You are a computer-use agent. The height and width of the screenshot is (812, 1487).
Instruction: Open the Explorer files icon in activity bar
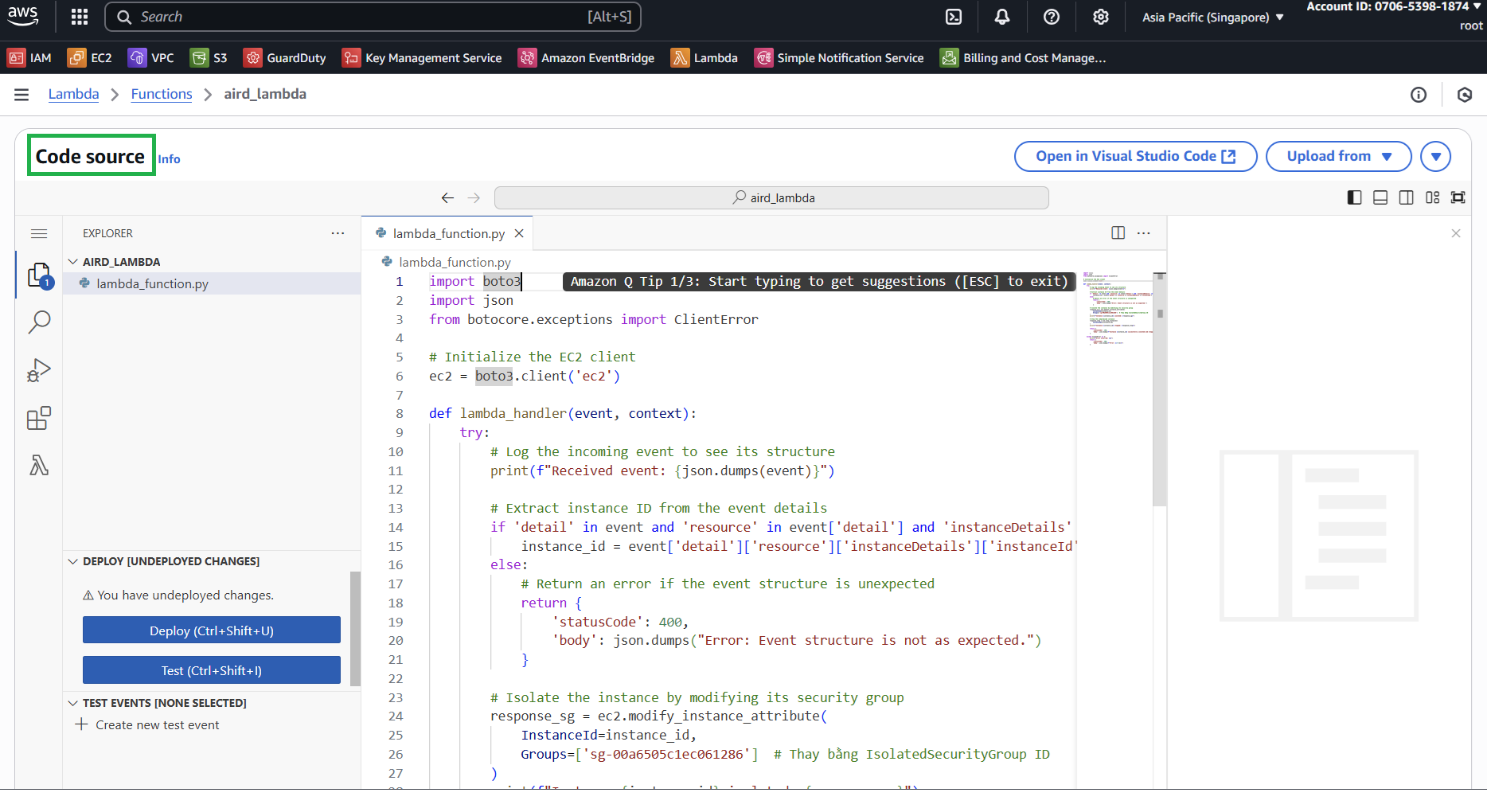tap(39, 275)
